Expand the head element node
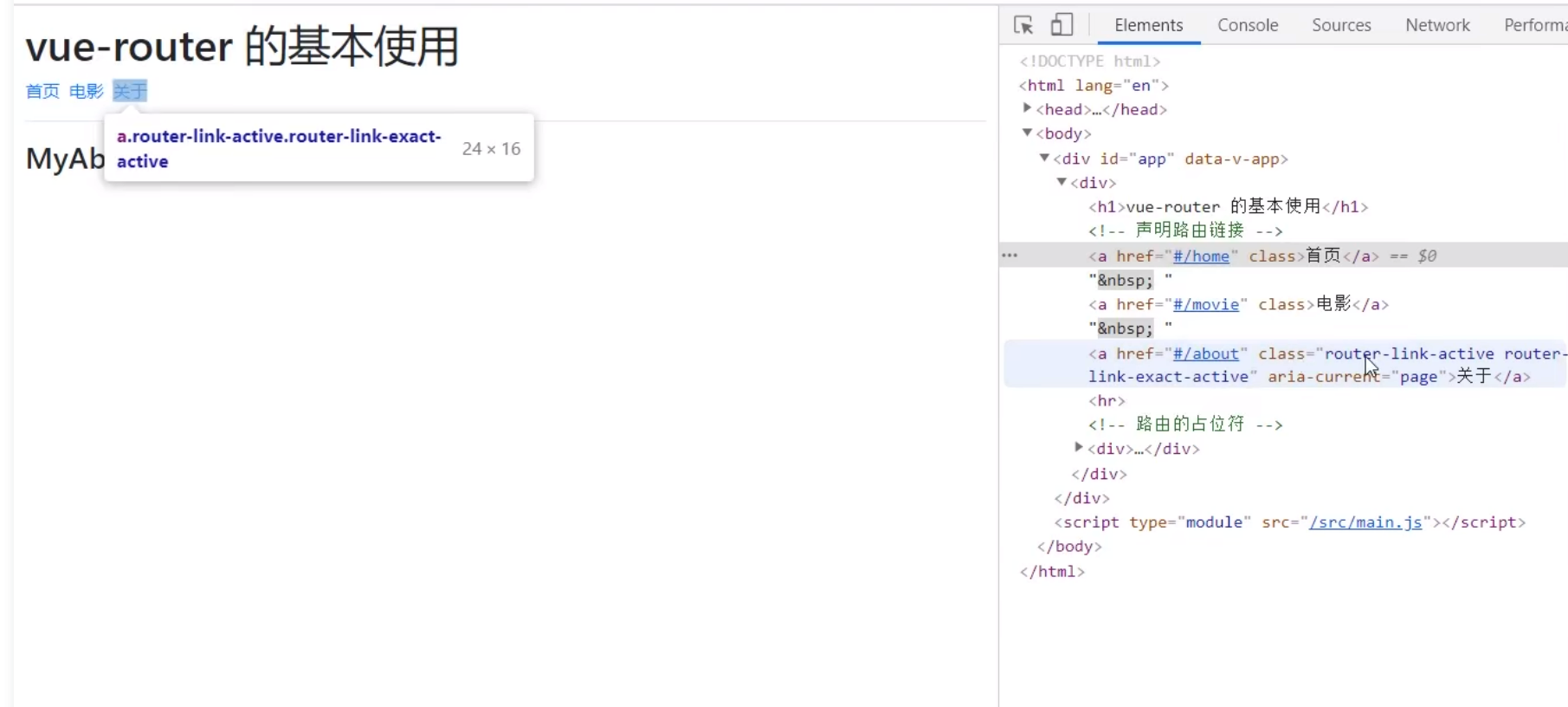This screenshot has height=707, width=1568. tap(1027, 108)
